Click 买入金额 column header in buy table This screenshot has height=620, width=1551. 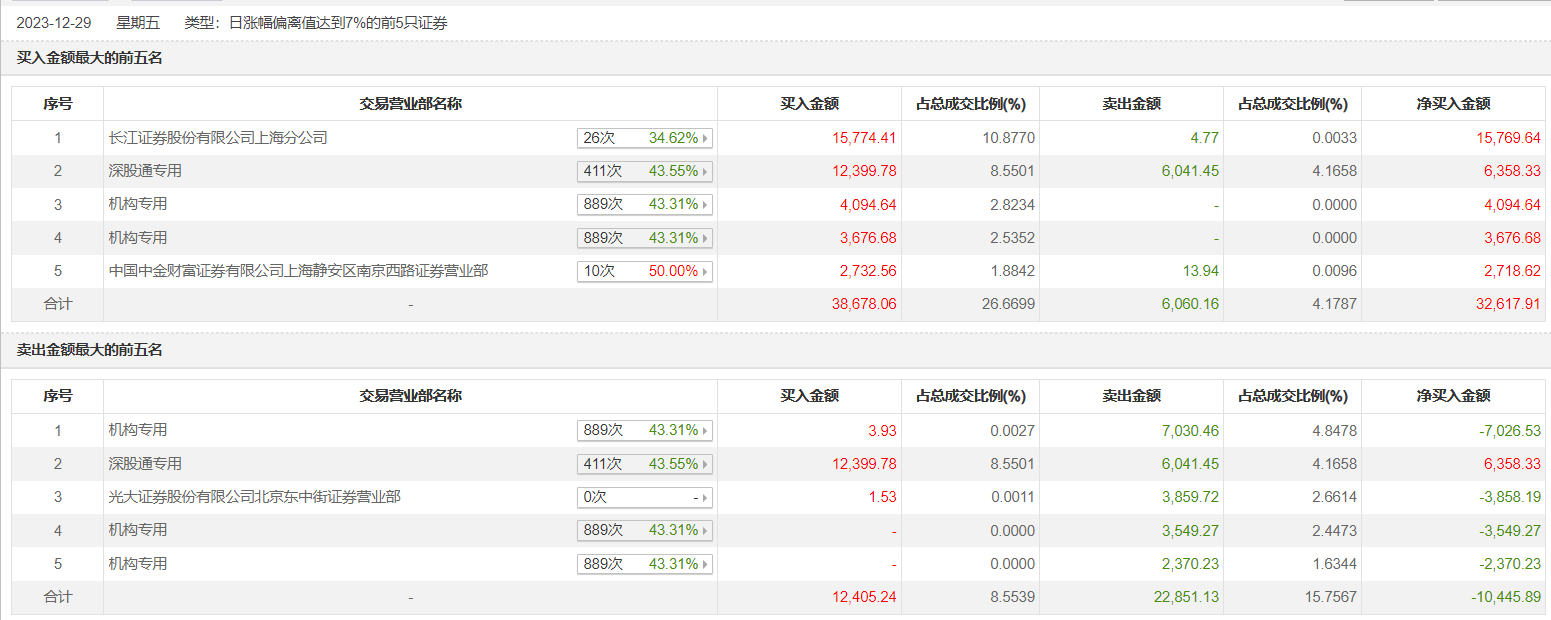809,104
